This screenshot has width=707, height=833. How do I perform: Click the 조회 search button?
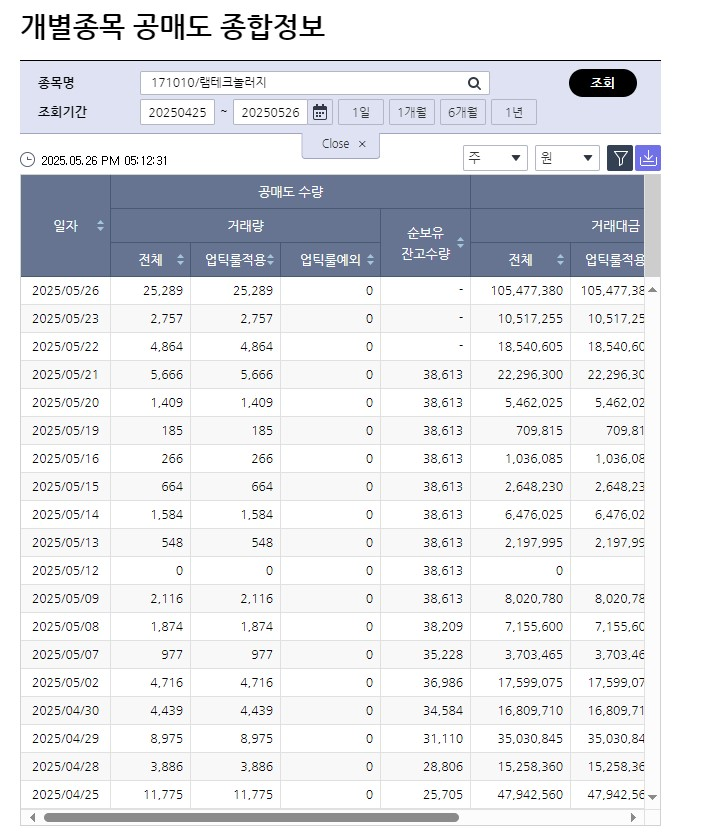pos(603,83)
